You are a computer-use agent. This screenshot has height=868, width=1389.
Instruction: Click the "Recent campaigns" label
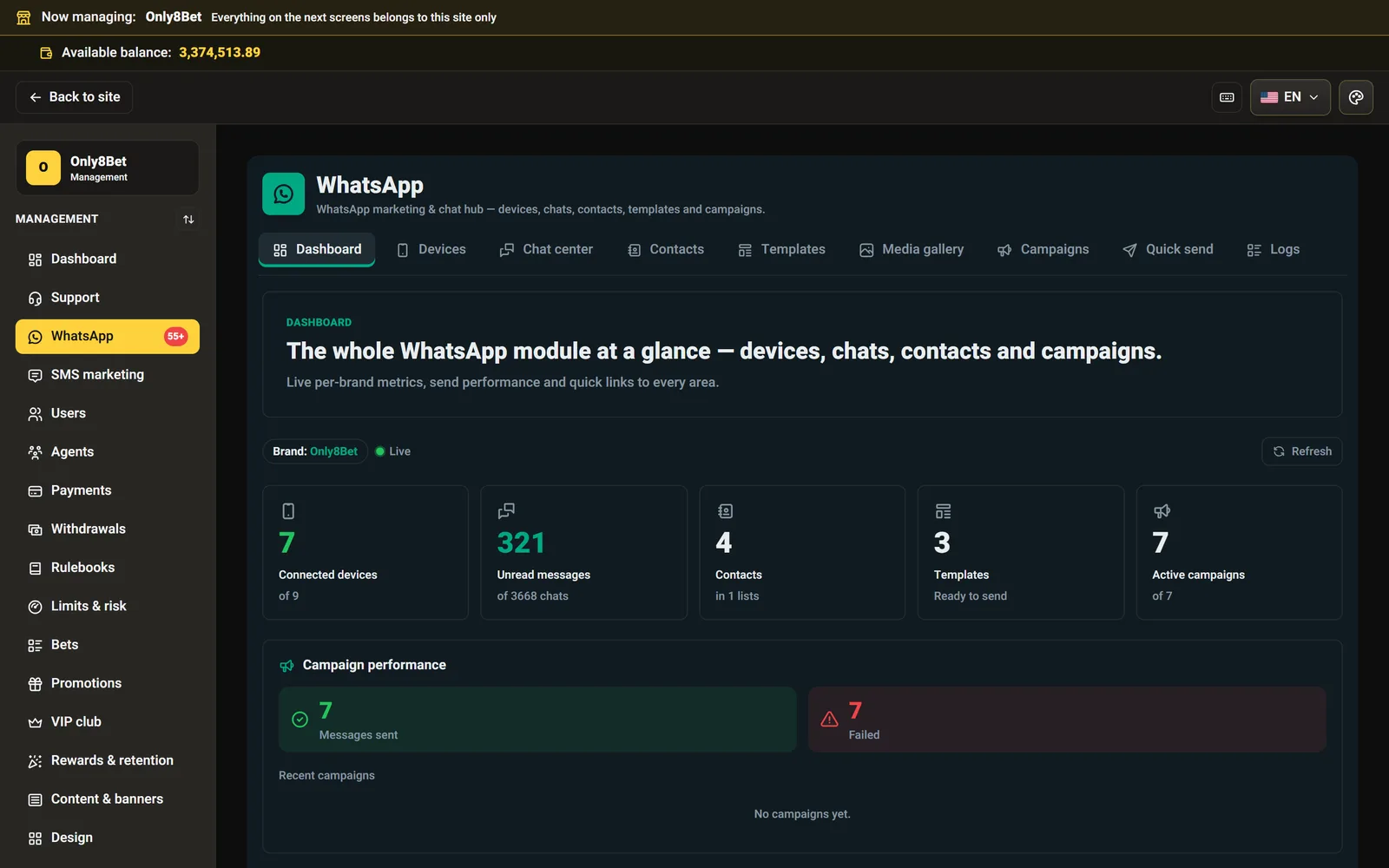326,776
